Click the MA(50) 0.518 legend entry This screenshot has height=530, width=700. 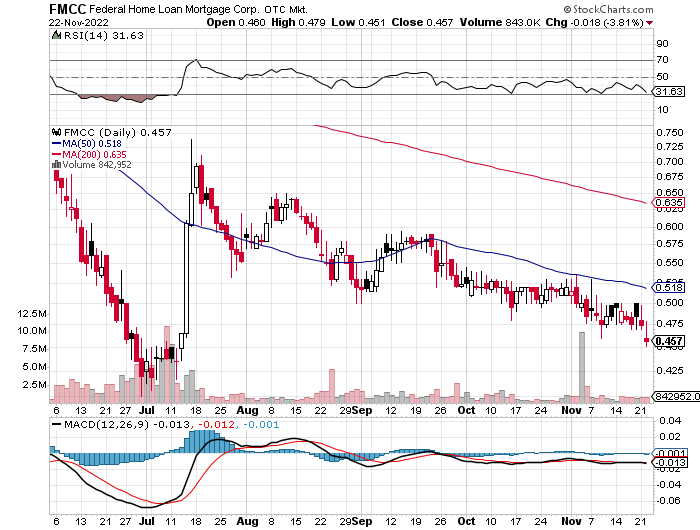click(92, 144)
